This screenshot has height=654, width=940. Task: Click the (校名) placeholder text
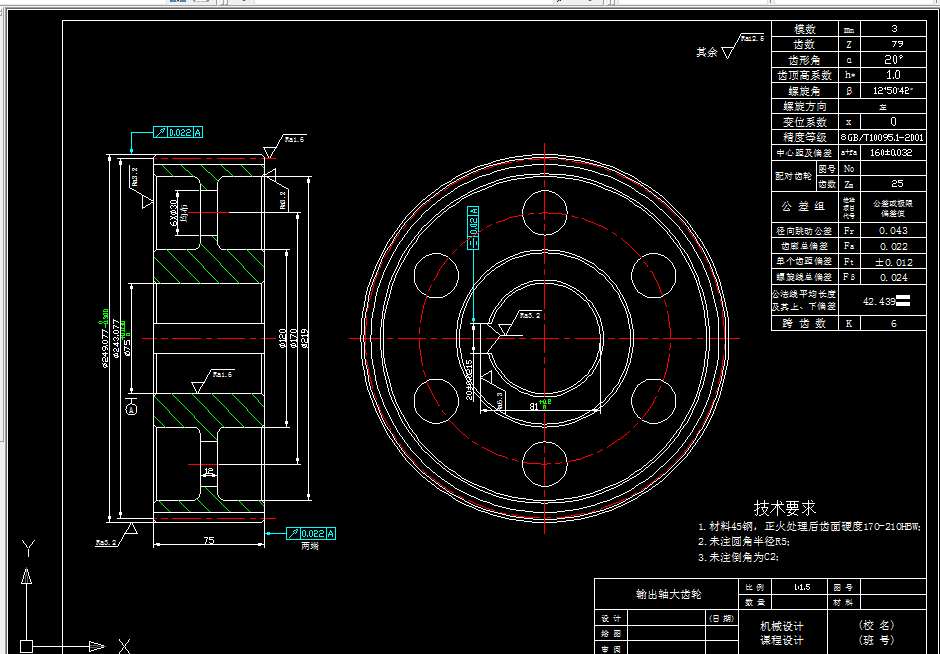[877, 625]
